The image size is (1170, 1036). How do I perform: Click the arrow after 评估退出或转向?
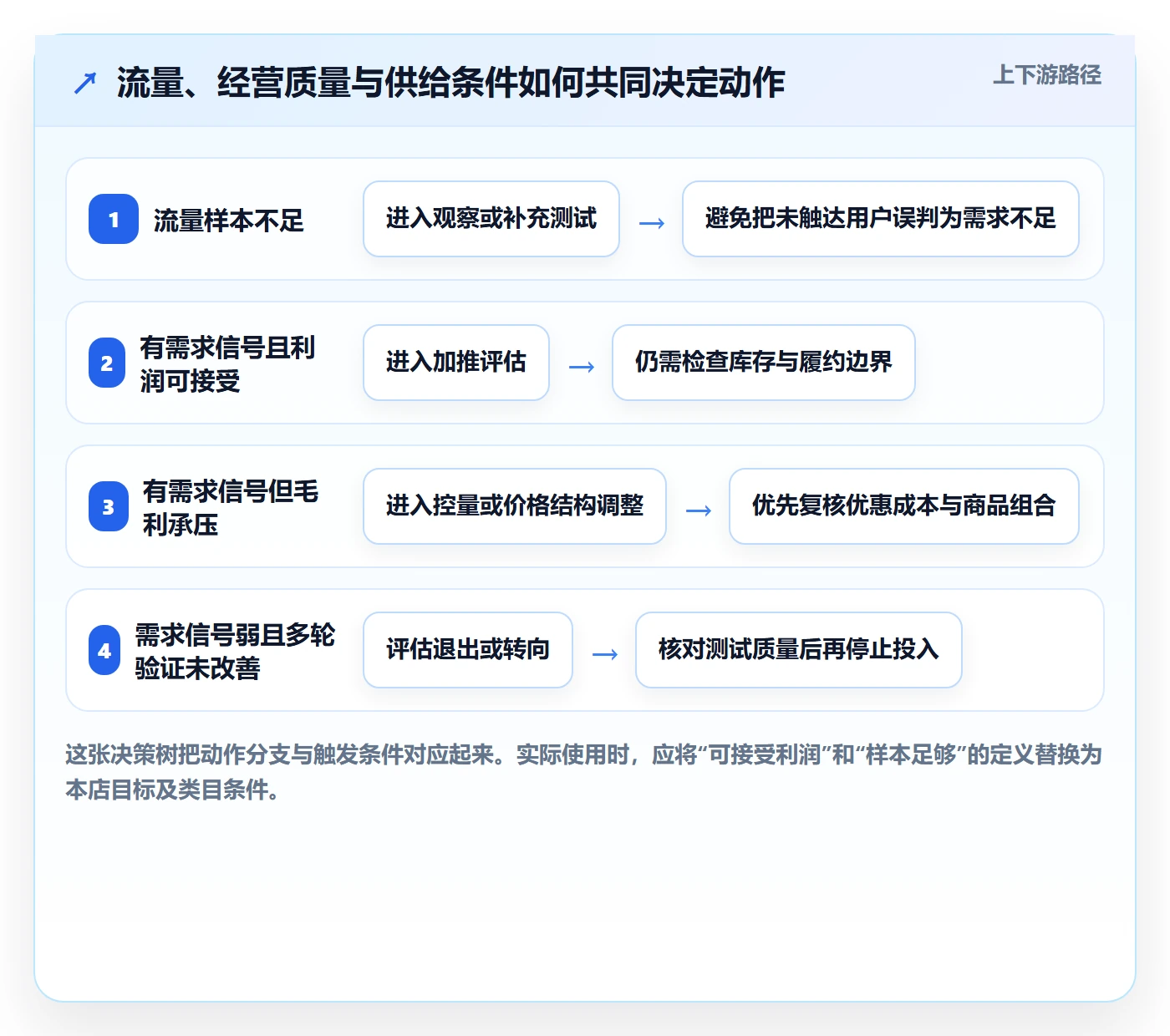(605, 654)
